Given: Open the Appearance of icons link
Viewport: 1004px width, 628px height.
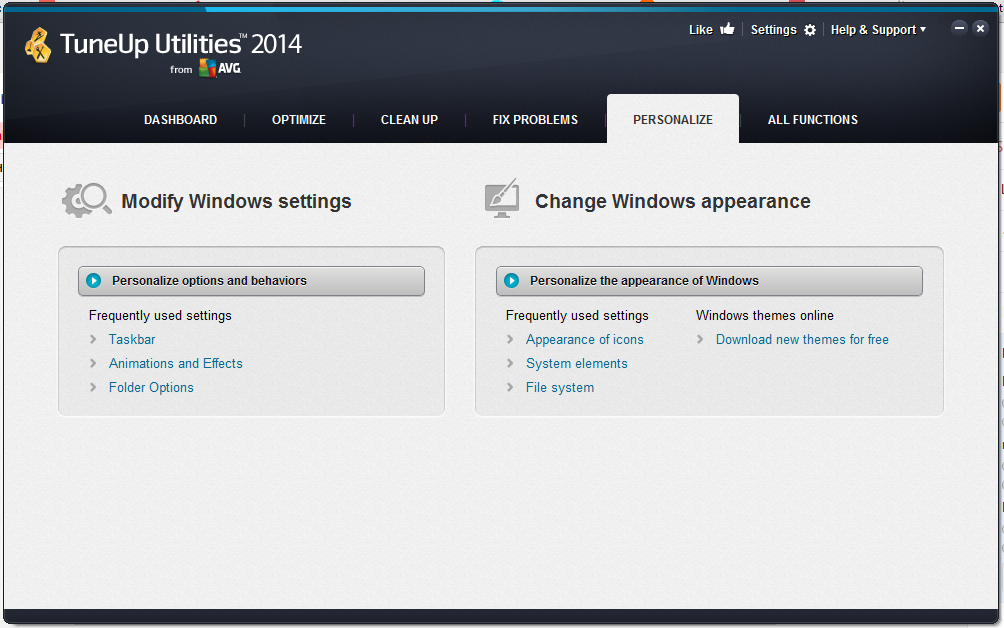Looking at the screenshot, I should coord(585,339).
